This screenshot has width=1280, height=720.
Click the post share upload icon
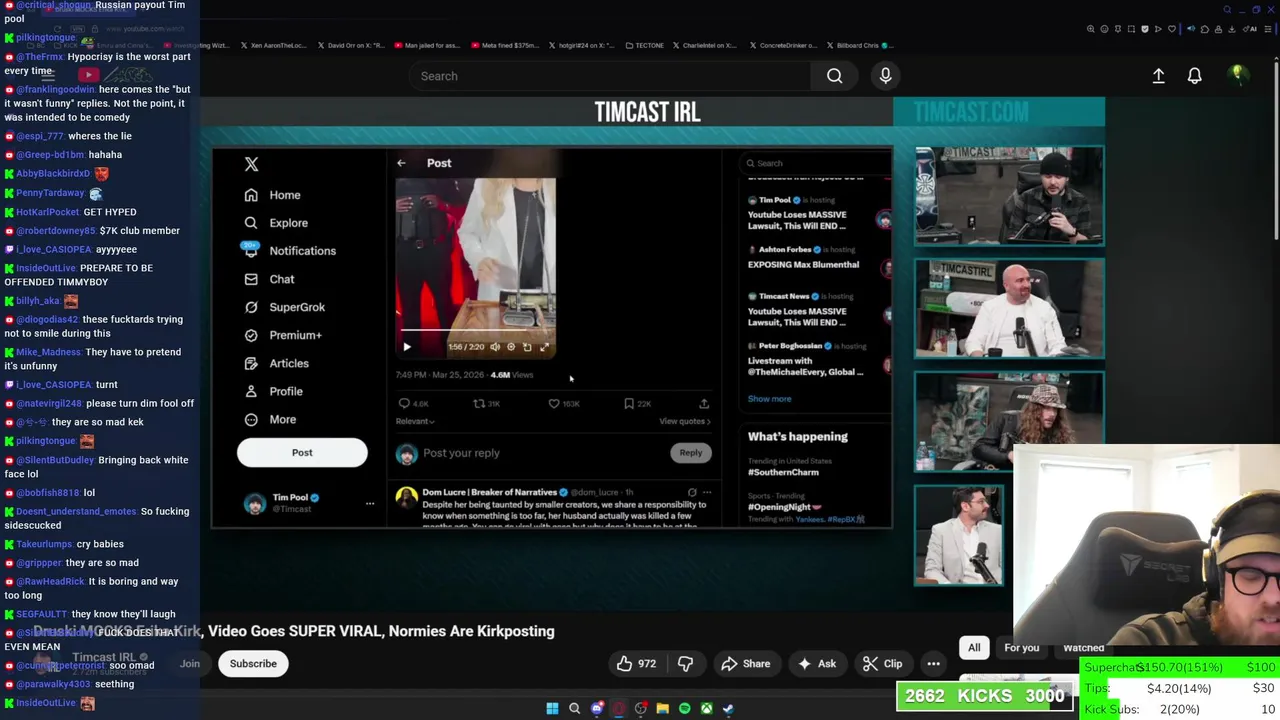(704, 404)
